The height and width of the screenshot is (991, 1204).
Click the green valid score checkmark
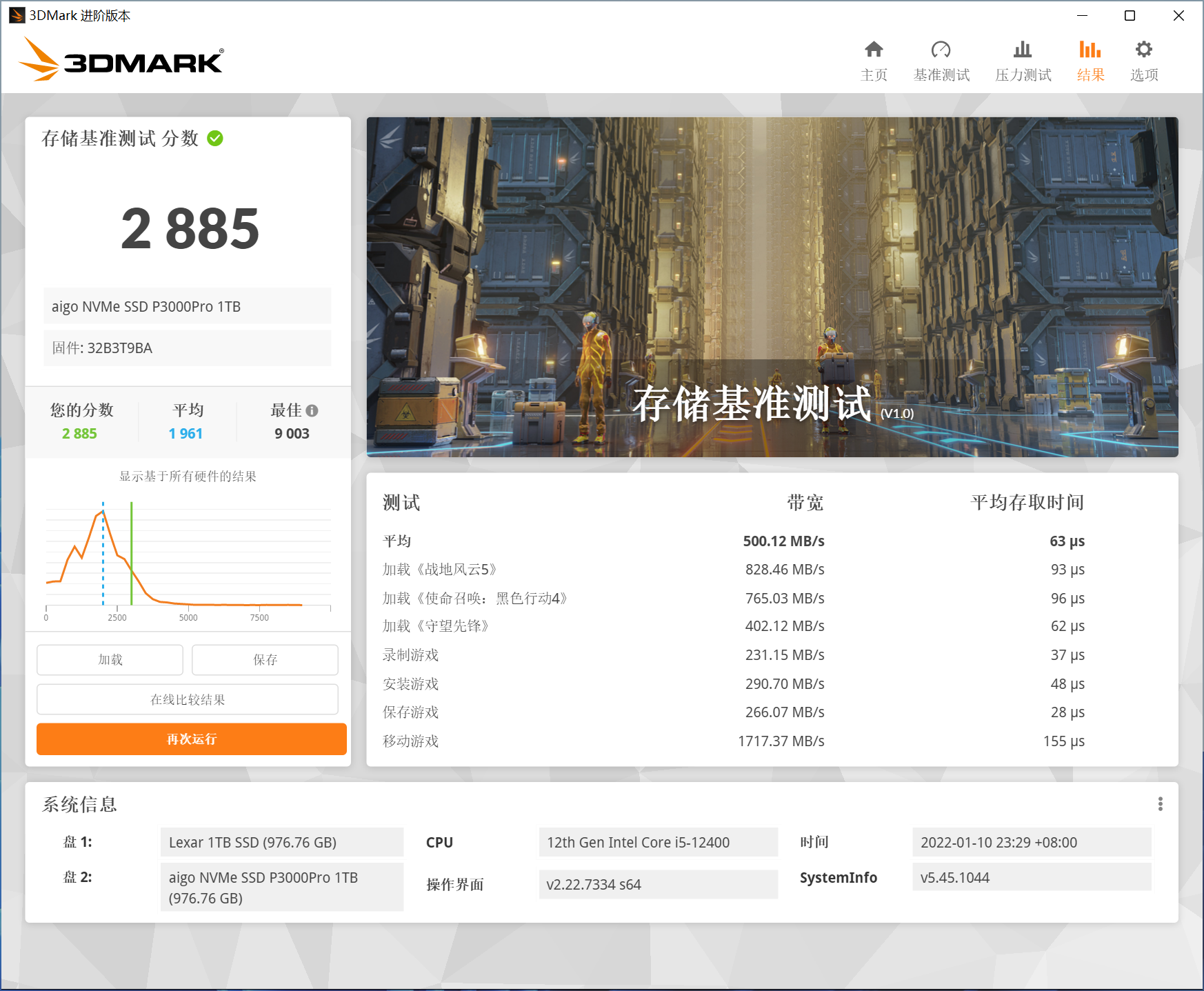pyautogui.click(x=215, y=139)
